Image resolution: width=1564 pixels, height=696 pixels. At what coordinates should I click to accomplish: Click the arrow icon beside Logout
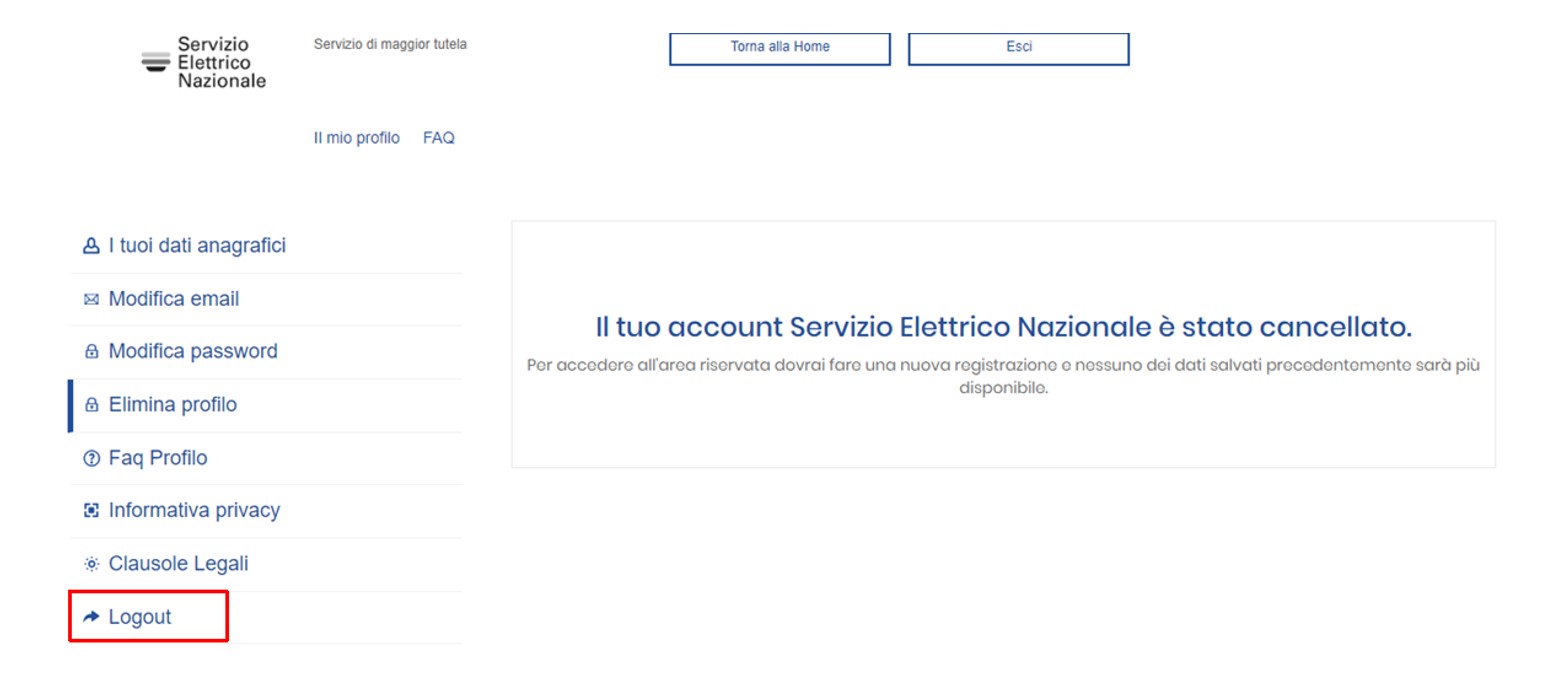92,617
